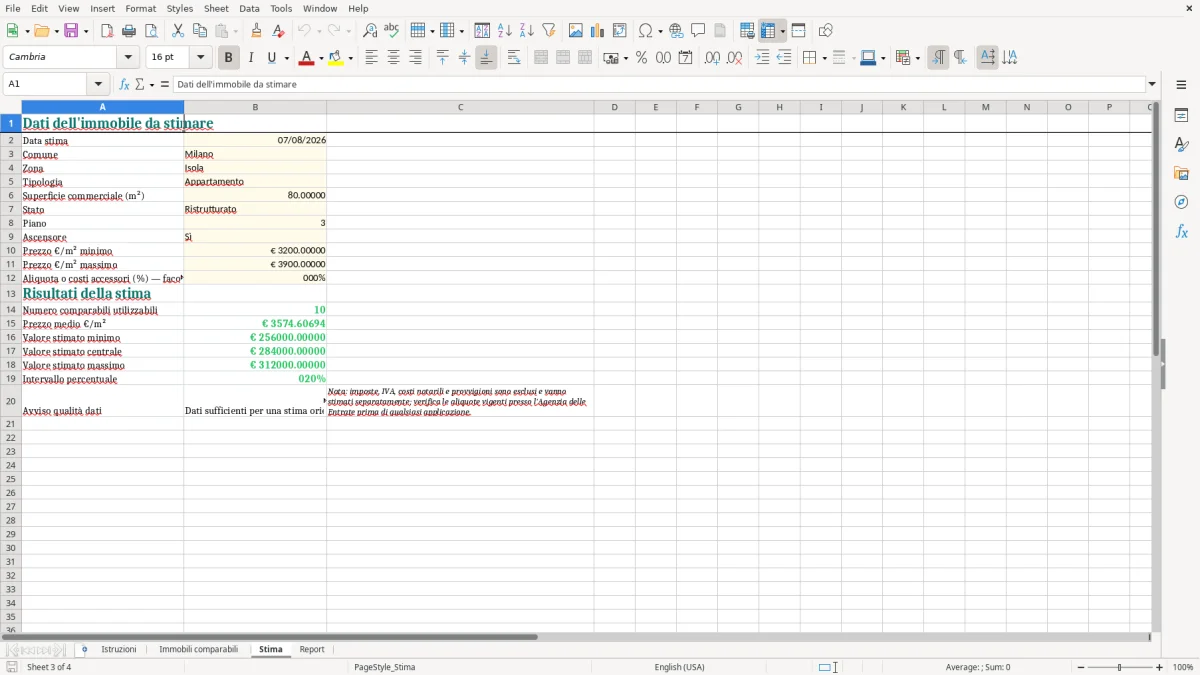Delete a decimal place
The width and height of the screenshot is (1200, 675).
point(734,58)
